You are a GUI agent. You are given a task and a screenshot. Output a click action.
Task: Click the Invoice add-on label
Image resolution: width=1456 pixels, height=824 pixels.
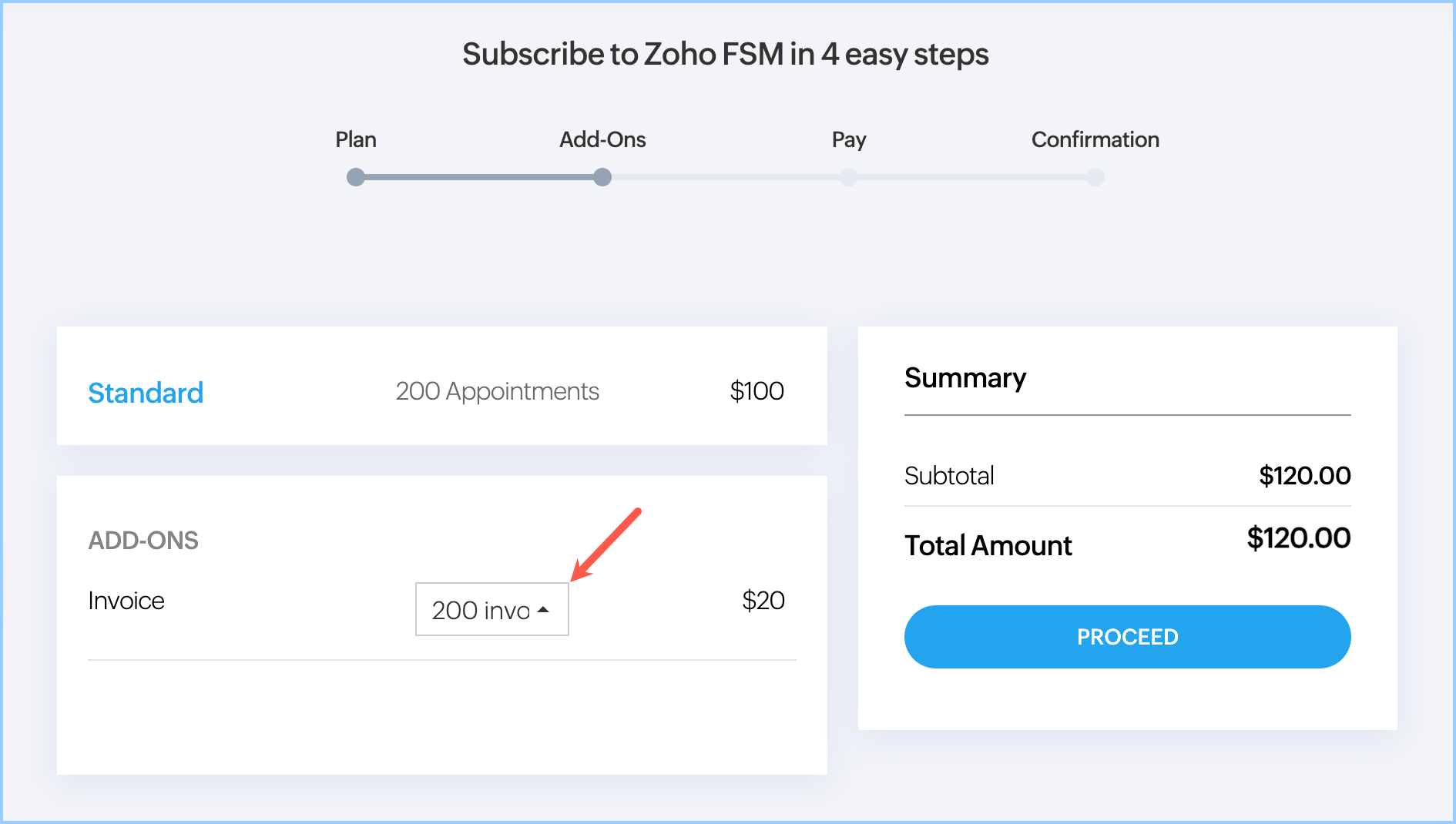click(126, 601)
